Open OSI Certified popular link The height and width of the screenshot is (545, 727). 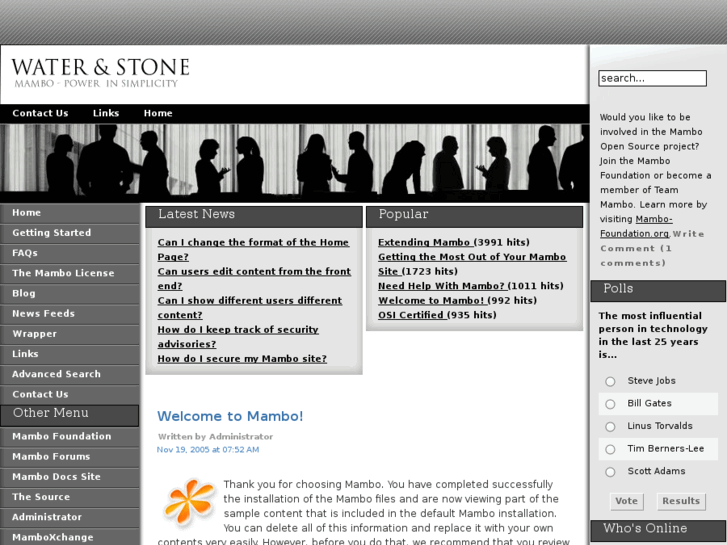pyautogui.click(x=410, y=315)
